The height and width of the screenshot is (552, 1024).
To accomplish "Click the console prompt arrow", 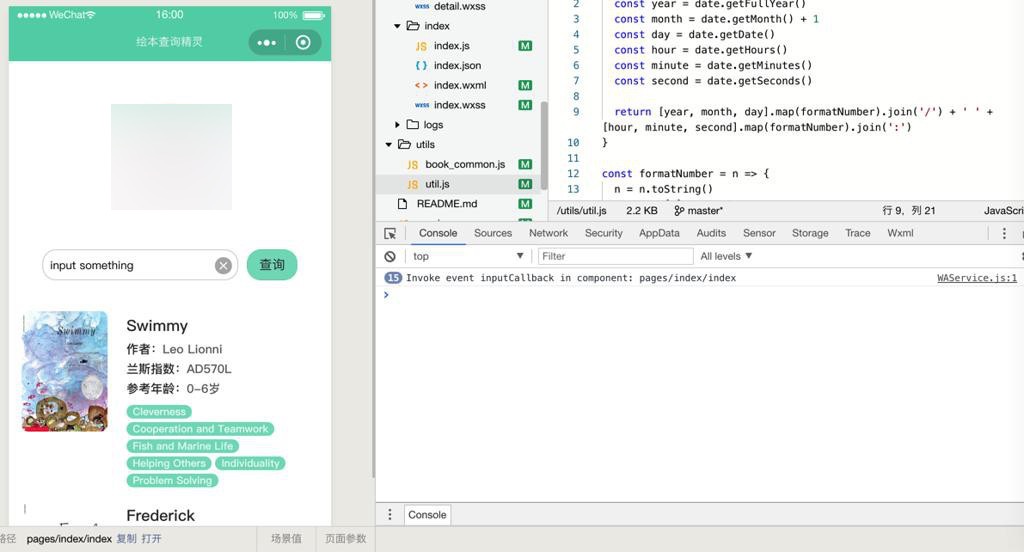I will (x=386, y=295).
